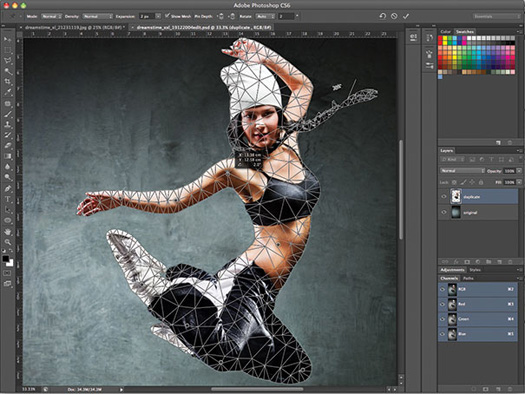
Task: Select the original layer
Action: (478, 212)
